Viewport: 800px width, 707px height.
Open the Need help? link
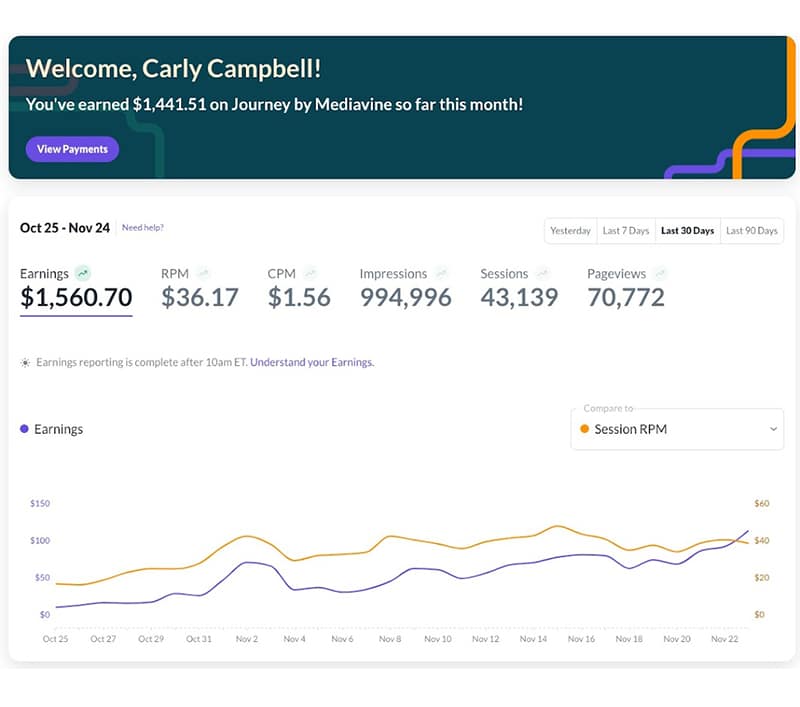point(143,228)
